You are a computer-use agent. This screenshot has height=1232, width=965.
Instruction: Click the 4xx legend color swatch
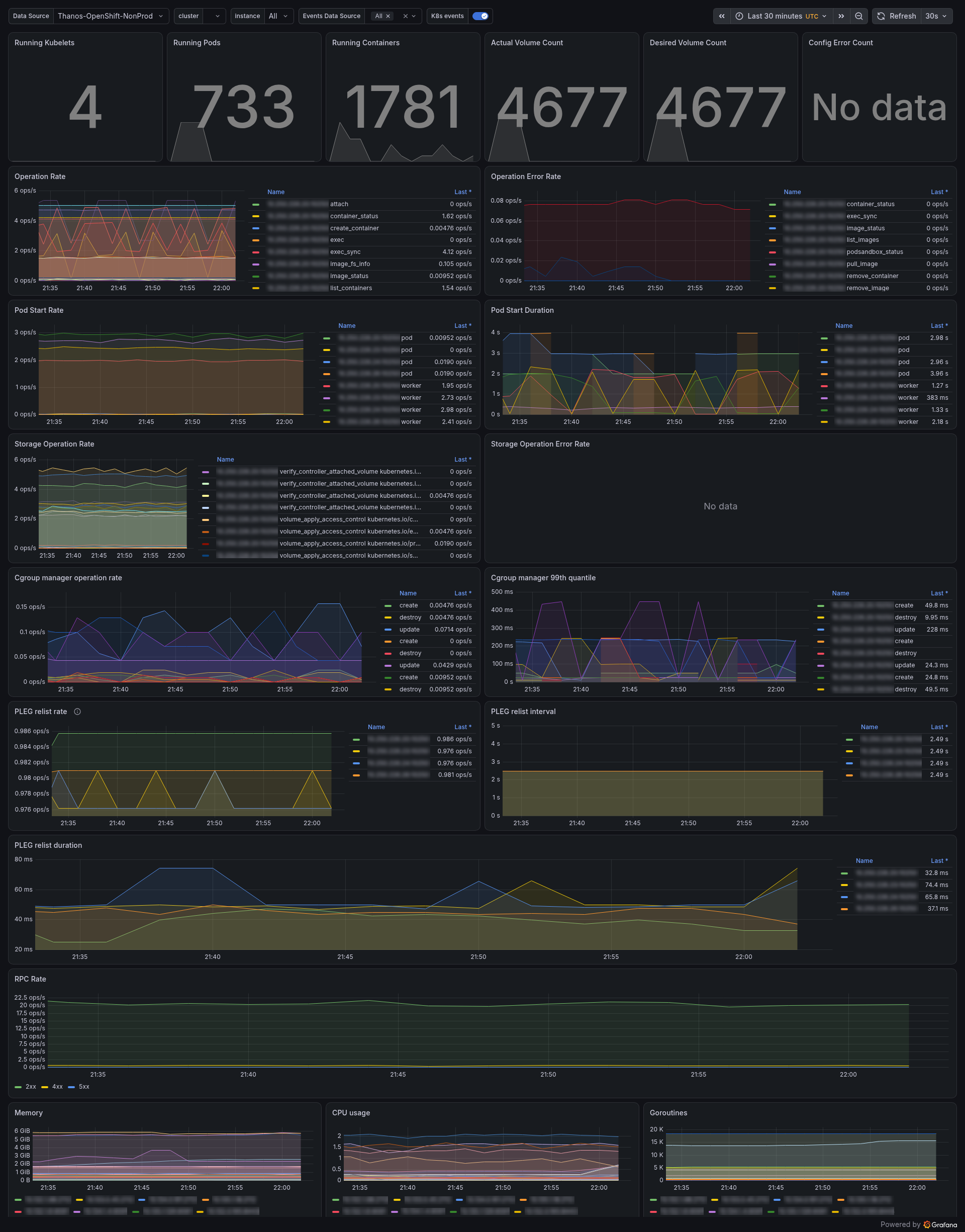(45, 1087)
